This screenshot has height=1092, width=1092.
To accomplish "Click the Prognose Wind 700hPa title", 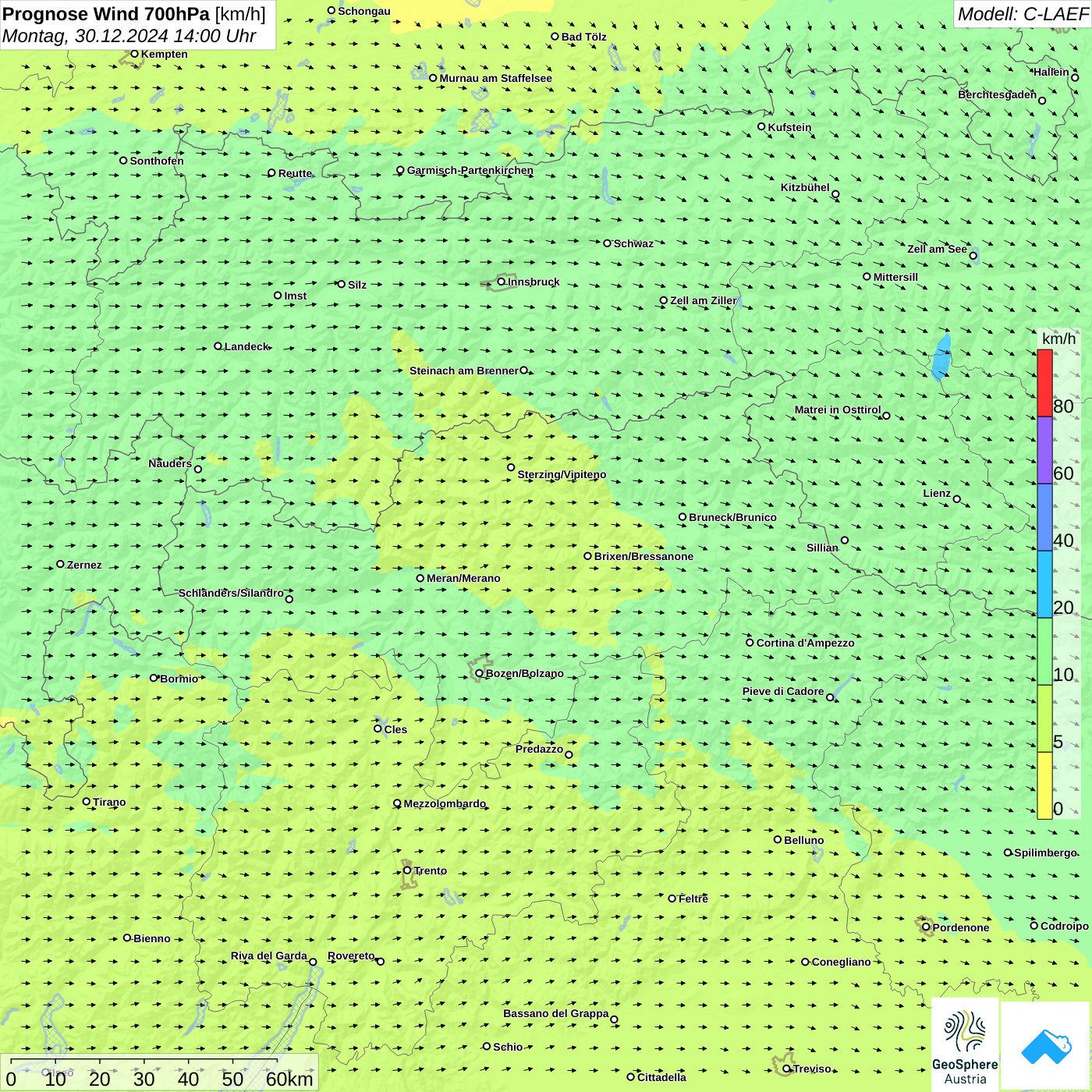I will coord(106,14).
